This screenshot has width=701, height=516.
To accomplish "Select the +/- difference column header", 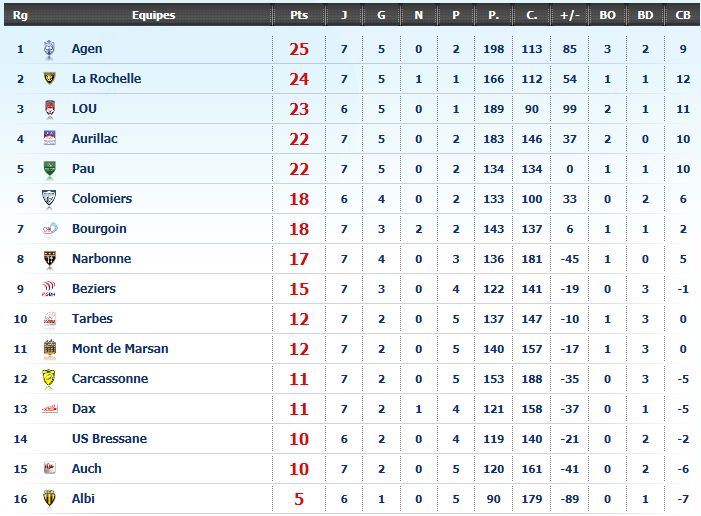I will pos(570,15).
